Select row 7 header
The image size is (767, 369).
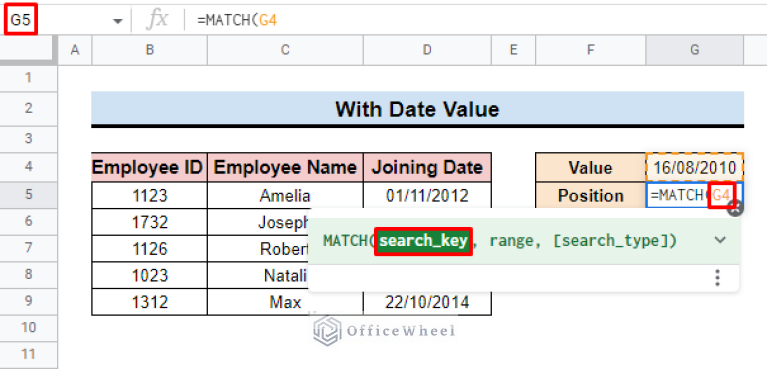(x=29, y=248)
